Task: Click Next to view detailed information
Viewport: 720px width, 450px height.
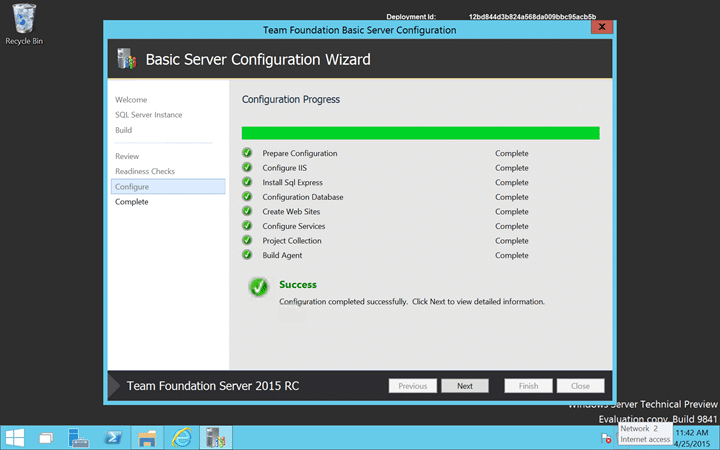Action: [x=465, y=386]
